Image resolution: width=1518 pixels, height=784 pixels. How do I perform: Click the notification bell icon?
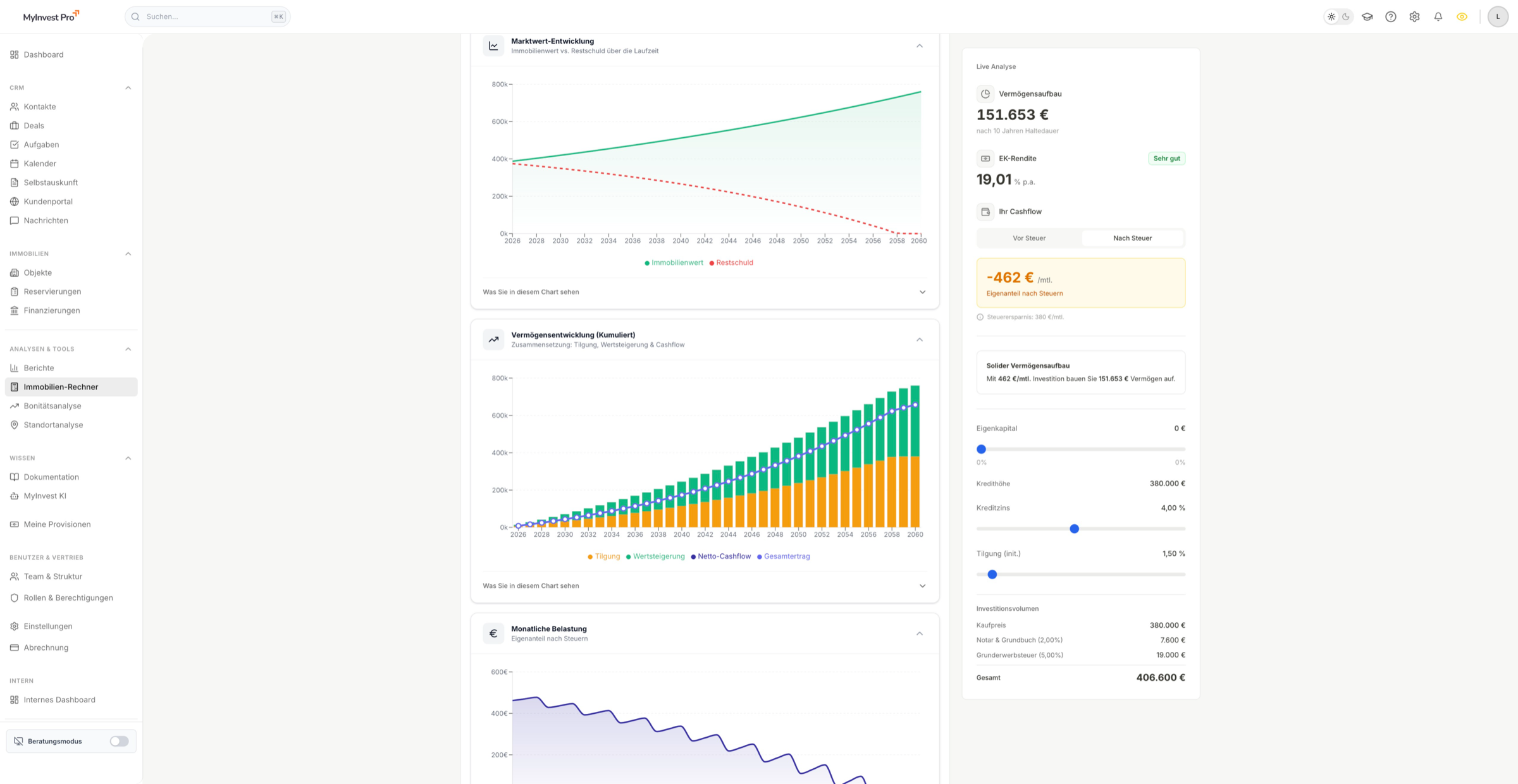1438,17
